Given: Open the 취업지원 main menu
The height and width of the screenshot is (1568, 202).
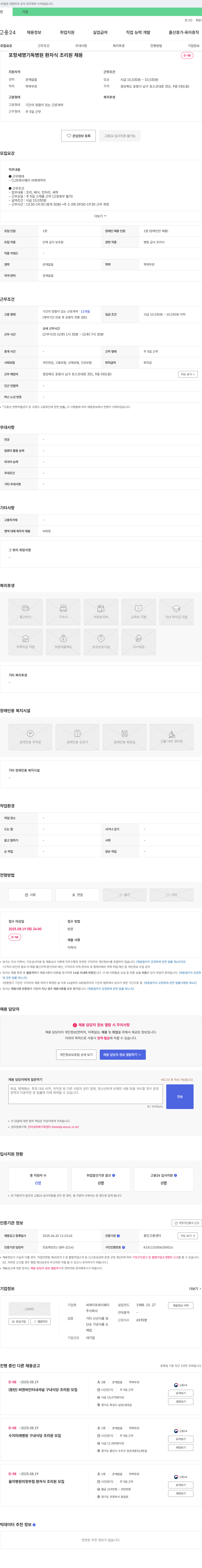Looking at the screenshot, I should pyautogui.click(x=67, y=32).
